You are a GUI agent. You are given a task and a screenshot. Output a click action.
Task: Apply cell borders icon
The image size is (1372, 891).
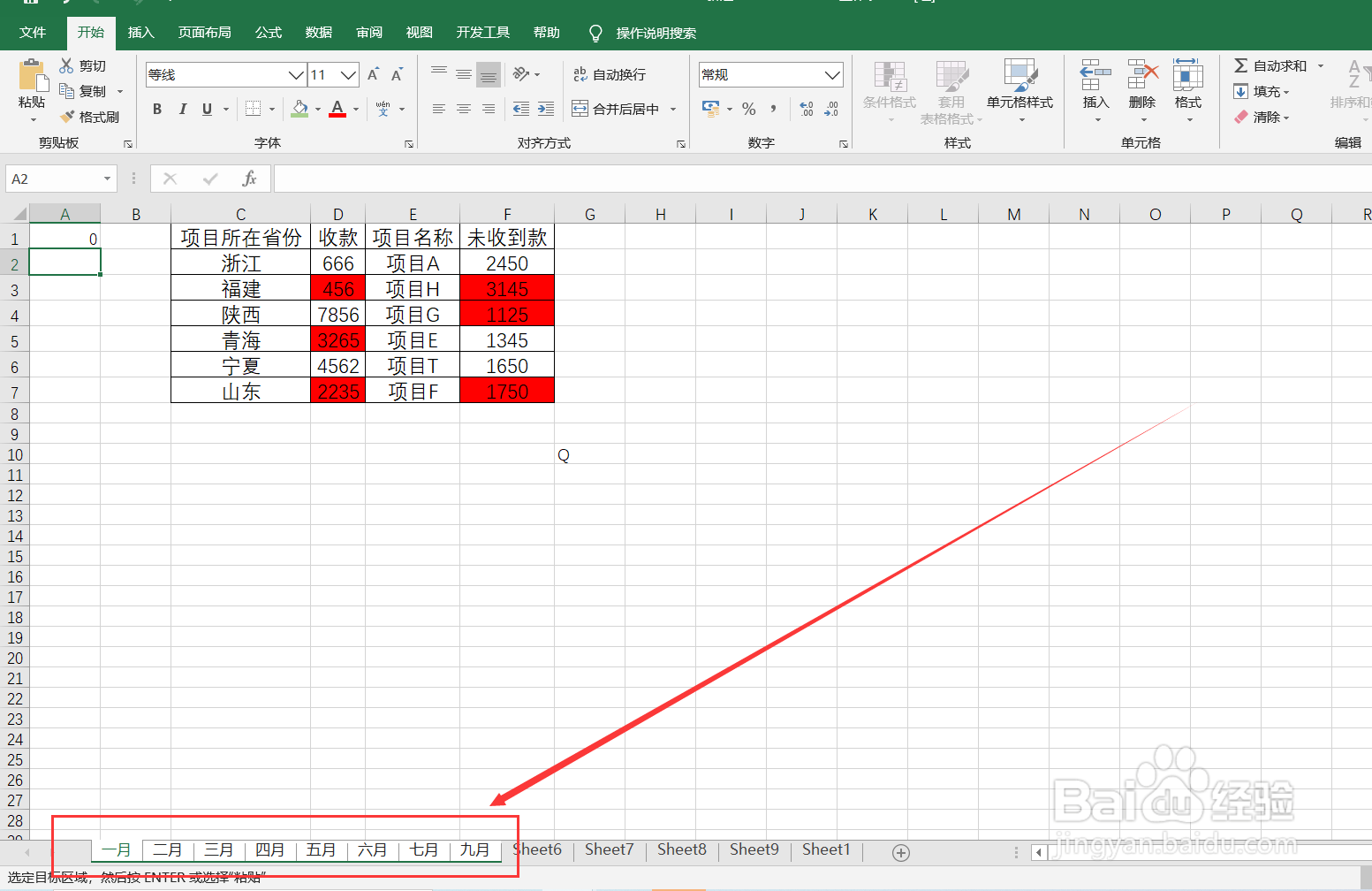point(254,109)
